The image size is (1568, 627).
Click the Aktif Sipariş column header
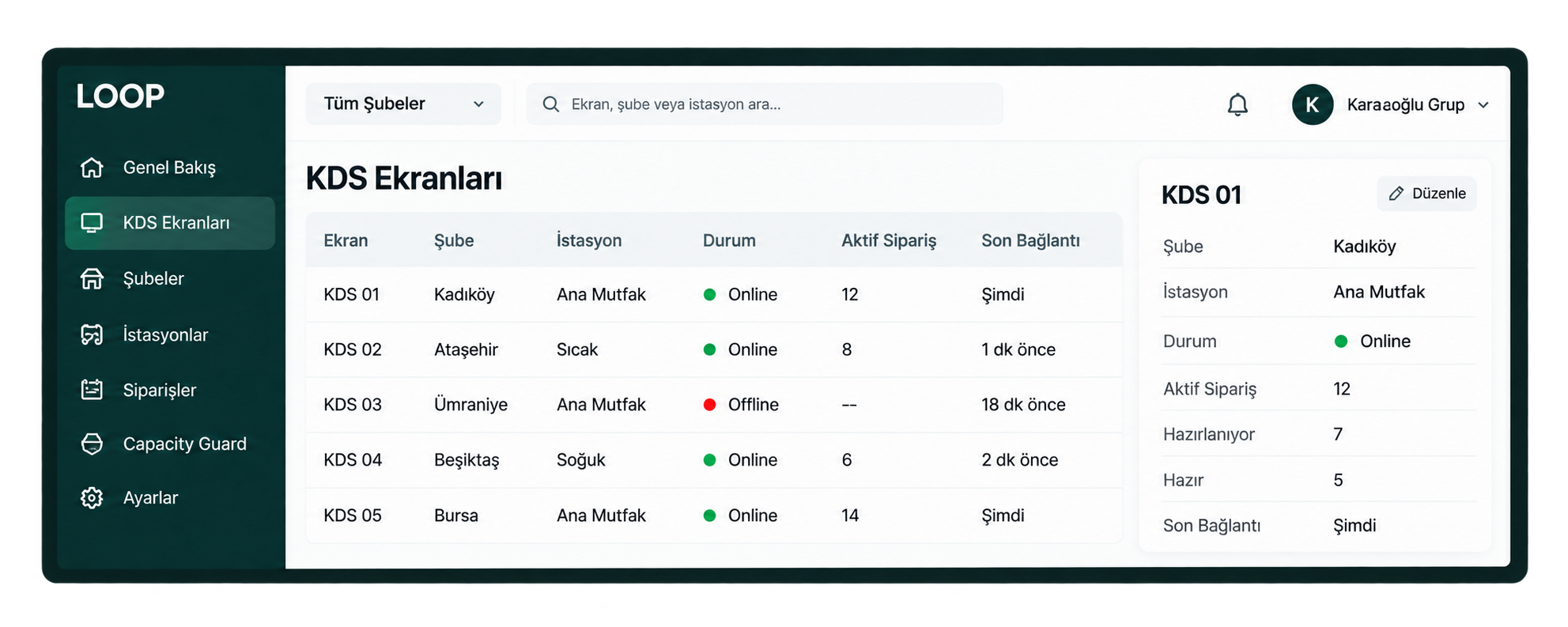coord(889,240)
